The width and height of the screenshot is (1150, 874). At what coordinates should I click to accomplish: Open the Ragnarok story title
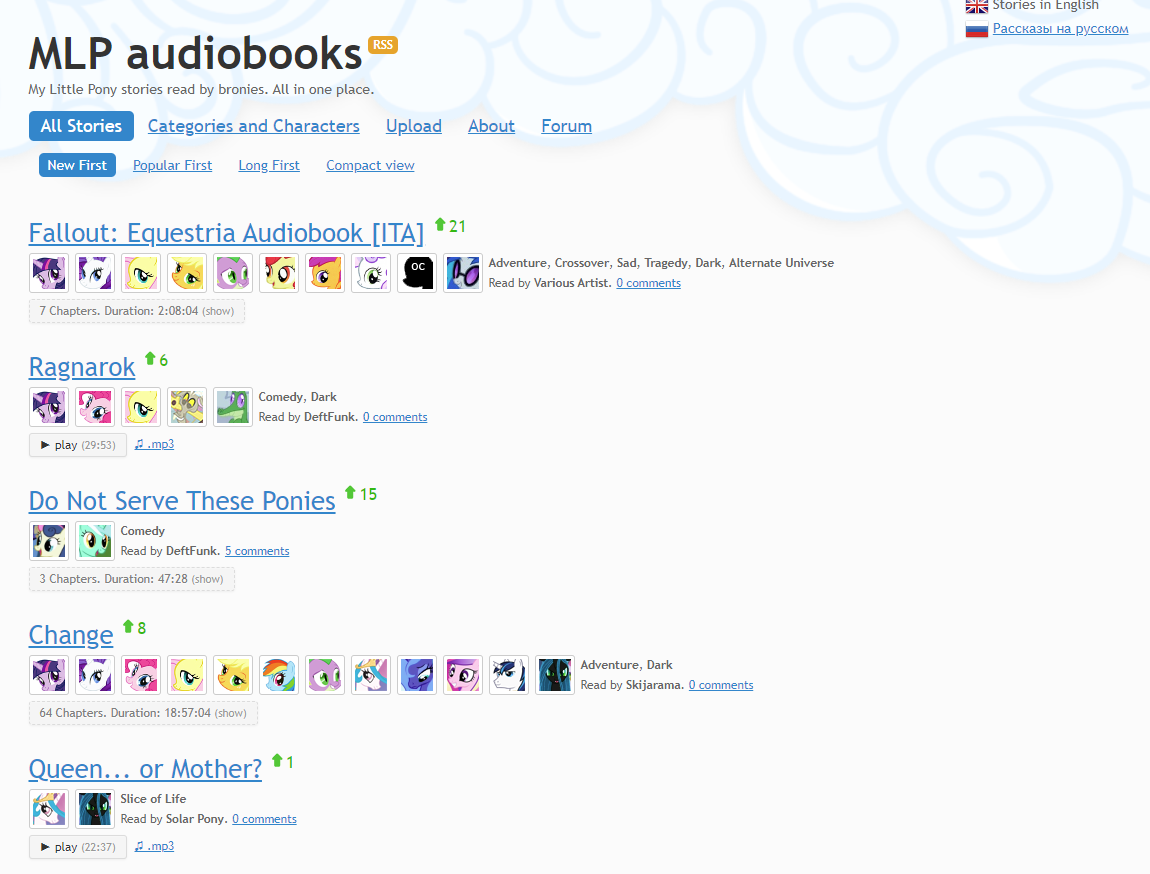pos(82,367)
